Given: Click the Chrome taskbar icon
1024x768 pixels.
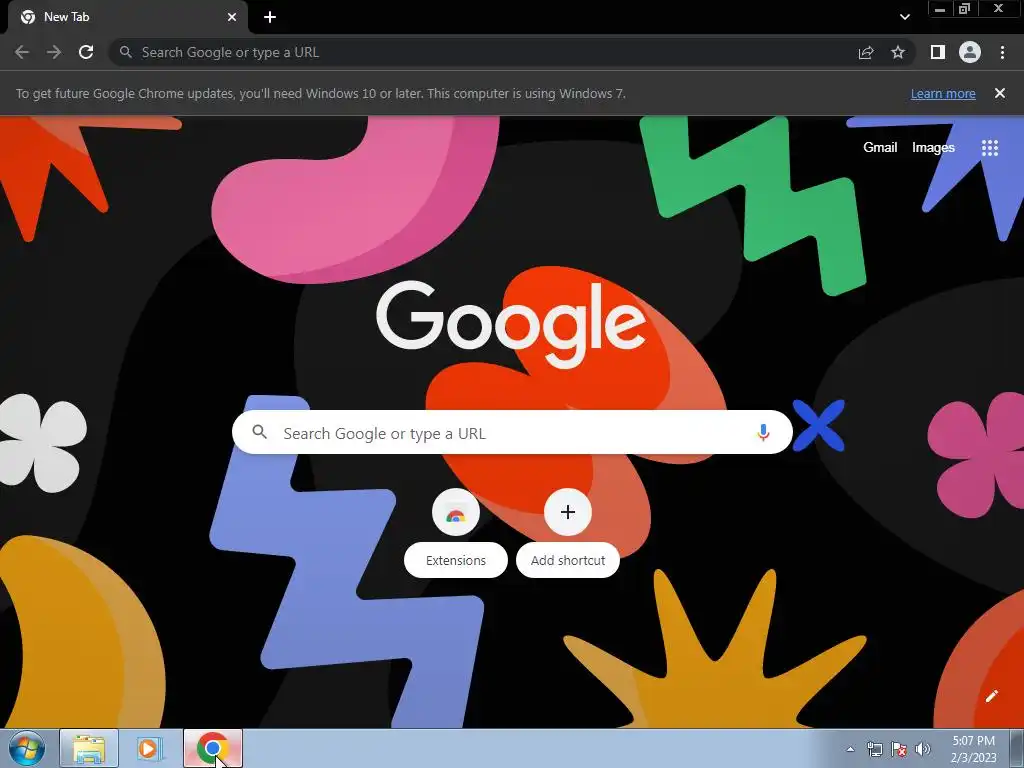Looking at the screenshot, I should pos(213,748).
